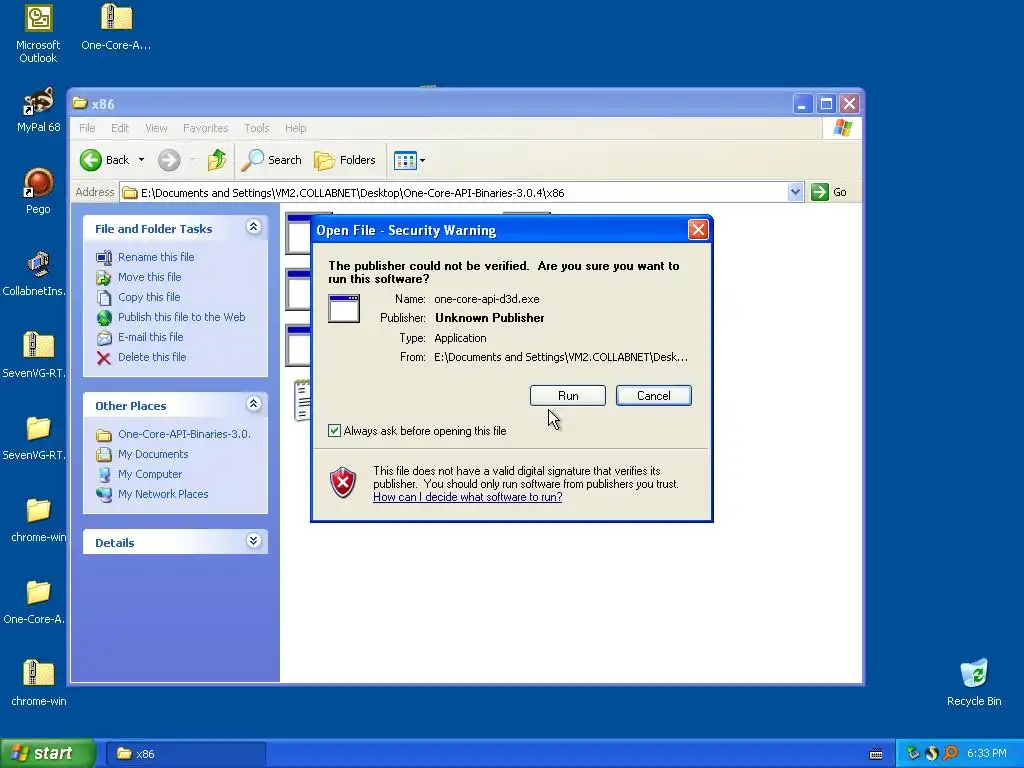Click Copy this file

click(x=149, y=297)
